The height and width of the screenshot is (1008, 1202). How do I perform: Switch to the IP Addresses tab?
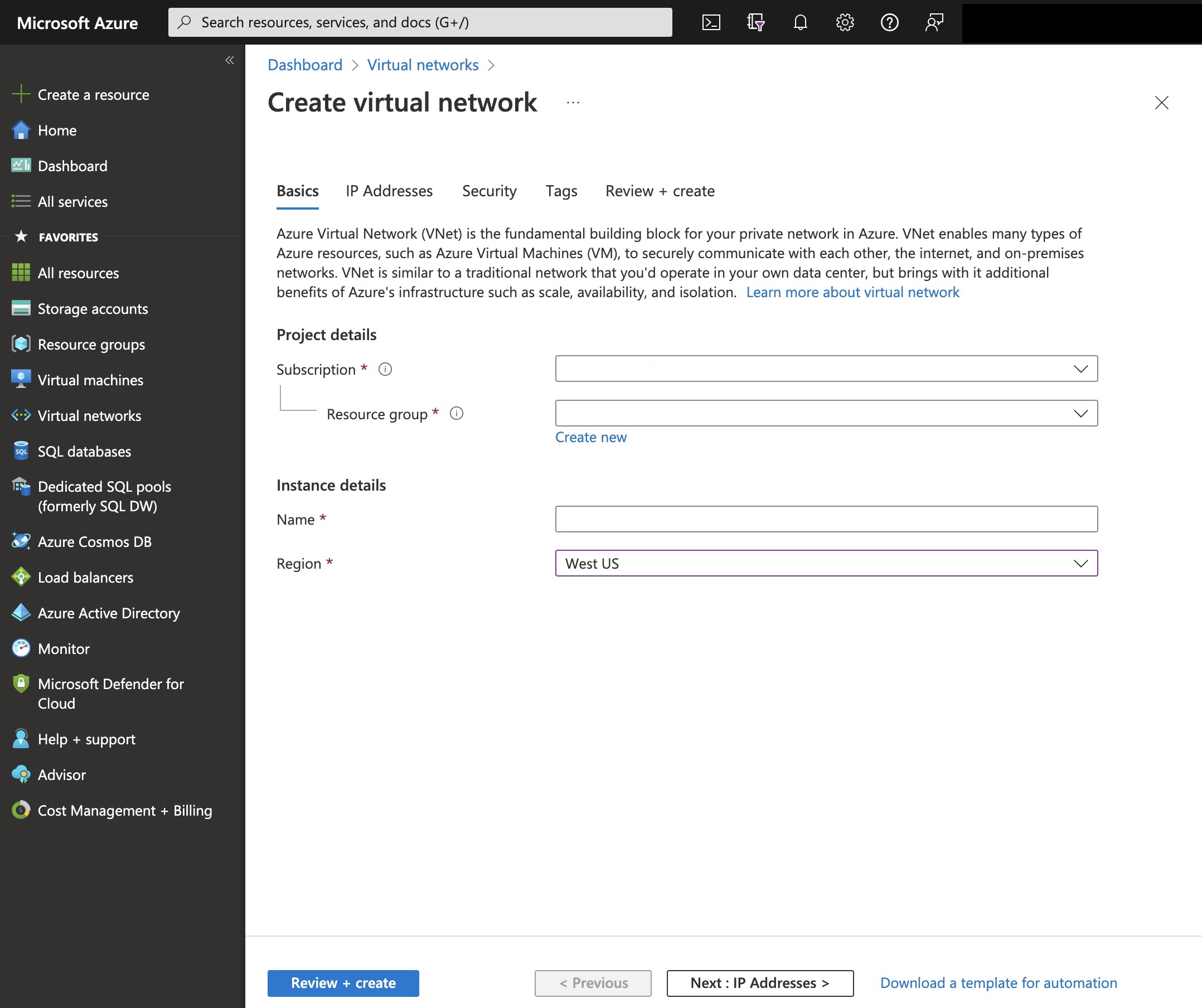389,191
